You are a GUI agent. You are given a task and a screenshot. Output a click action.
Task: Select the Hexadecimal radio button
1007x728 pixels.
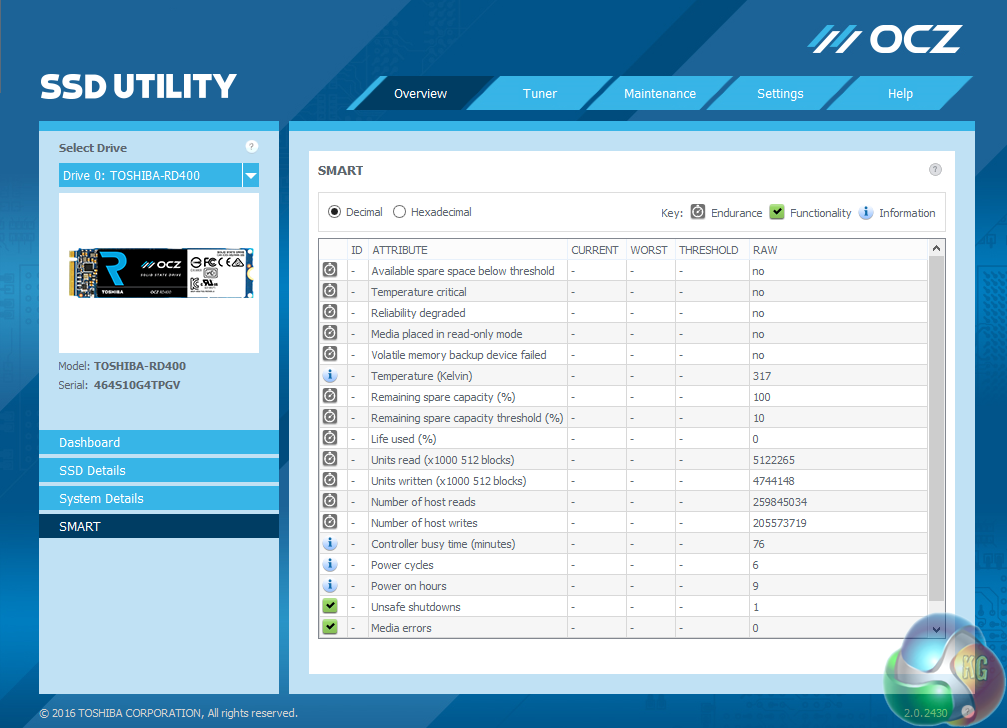coord(399,212)
